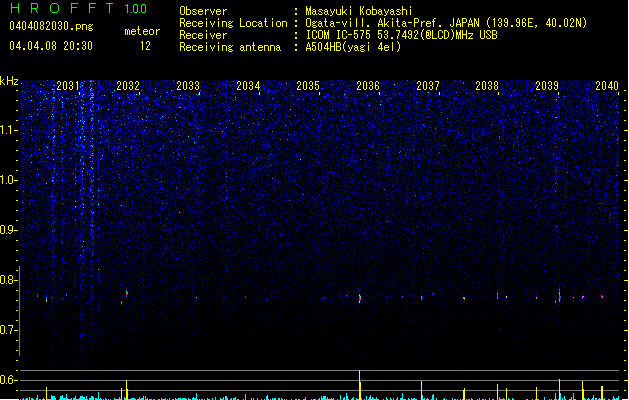This screenshot has width=629, height=400.
Task: Click the 2039 time marker
Action: click(x=547, y=85)
